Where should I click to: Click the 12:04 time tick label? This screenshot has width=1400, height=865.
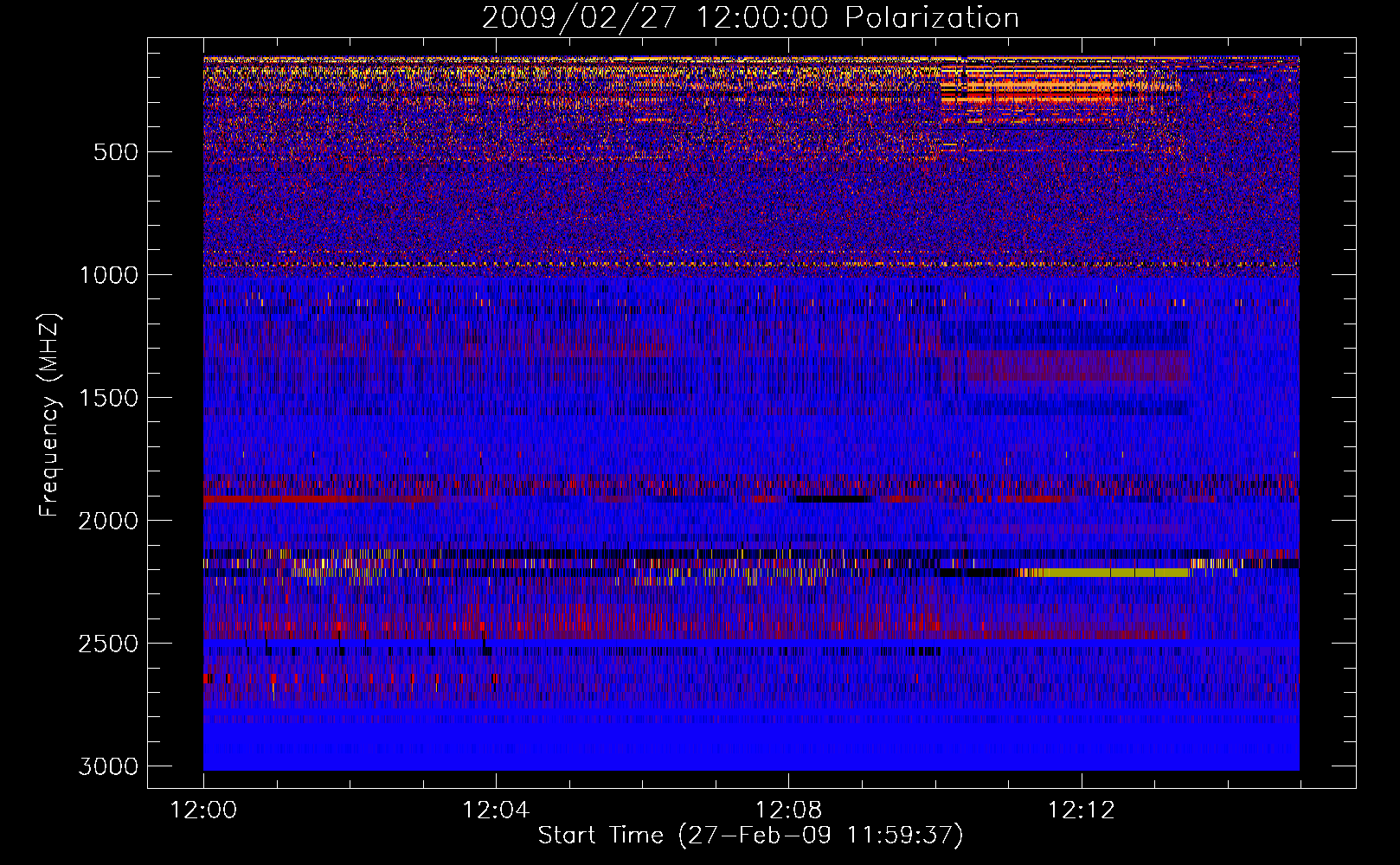[x=496, y=811]
